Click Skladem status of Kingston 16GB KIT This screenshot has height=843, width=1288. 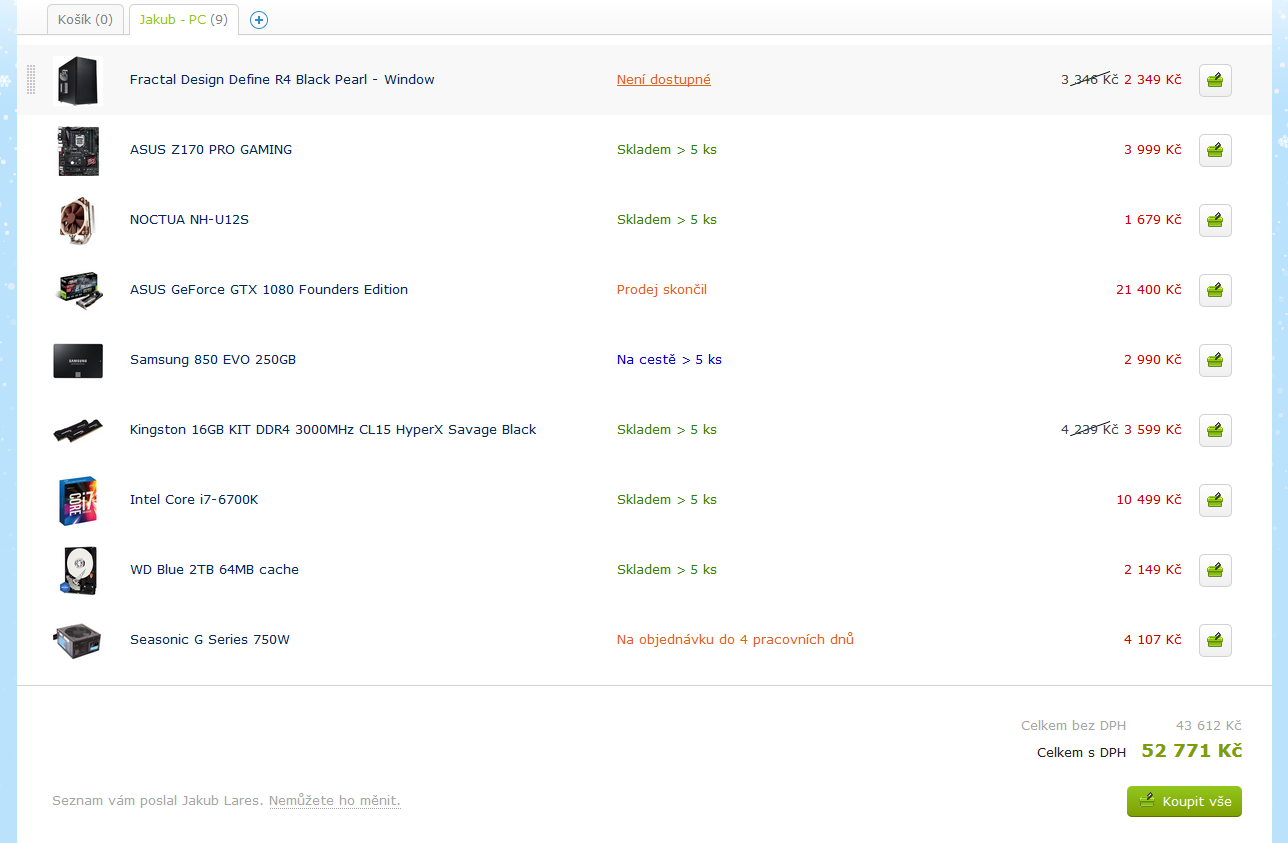pos(667,430)
